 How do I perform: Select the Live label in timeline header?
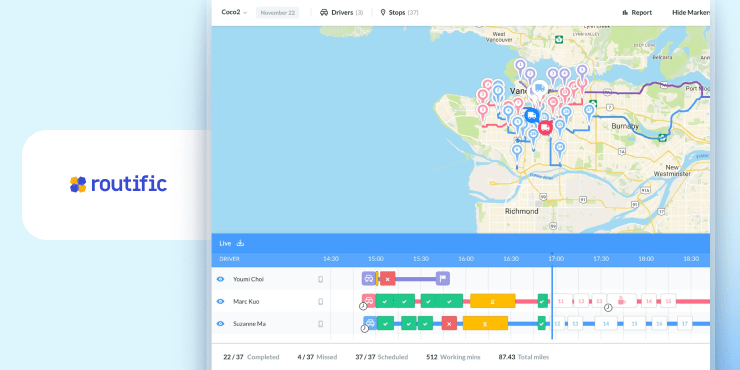225,244
